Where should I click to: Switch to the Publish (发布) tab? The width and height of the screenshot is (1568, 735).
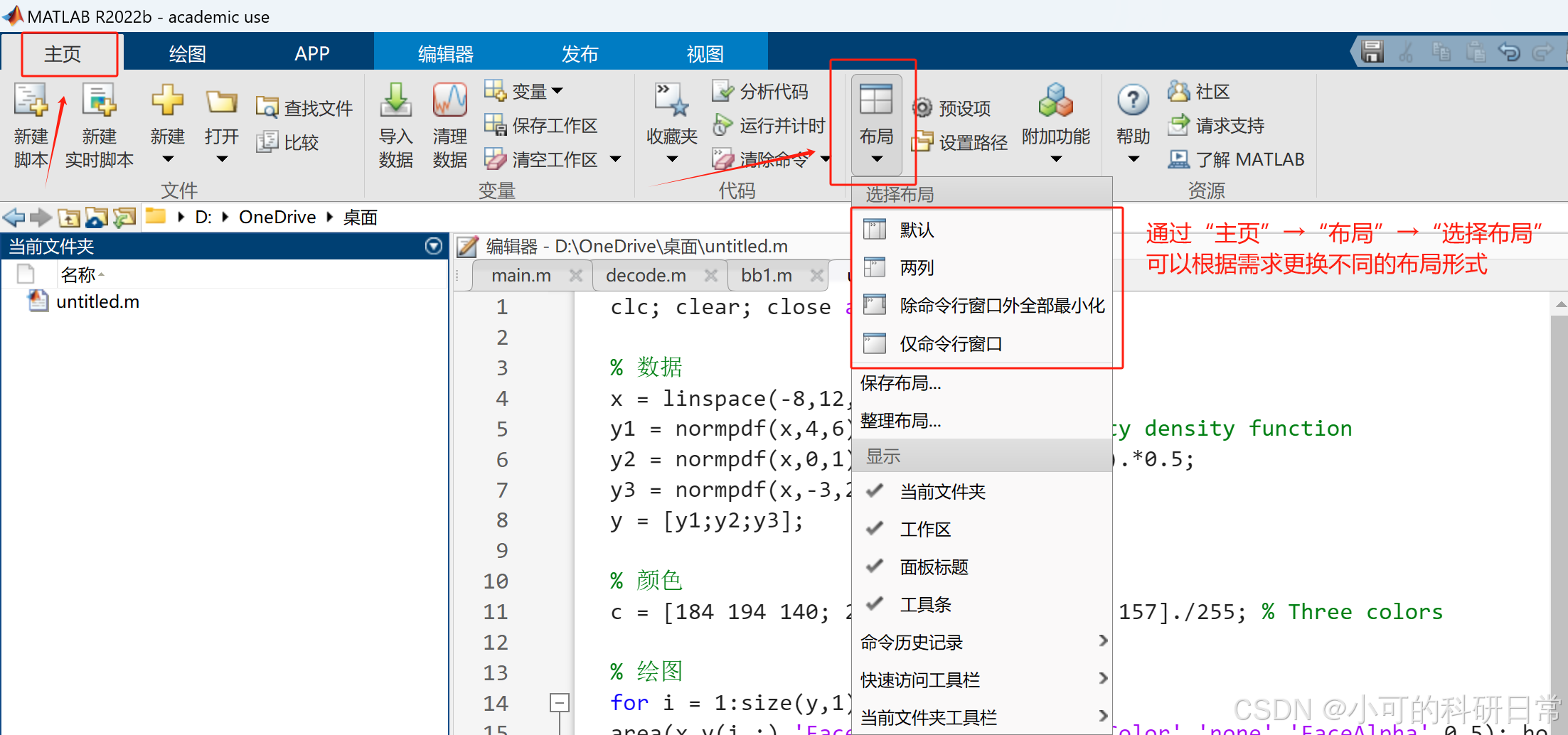coord(580,54)
